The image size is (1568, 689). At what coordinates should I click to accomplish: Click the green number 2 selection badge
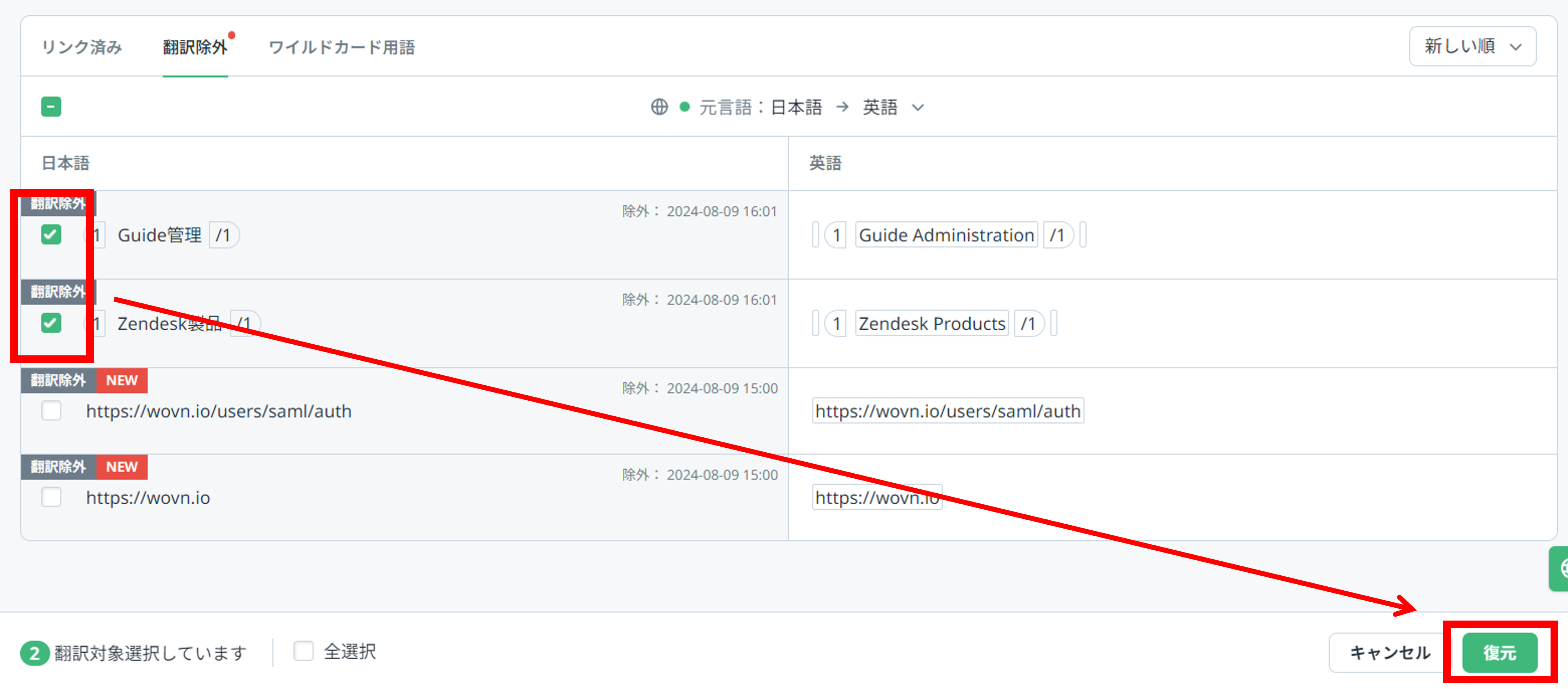point(34,653)
